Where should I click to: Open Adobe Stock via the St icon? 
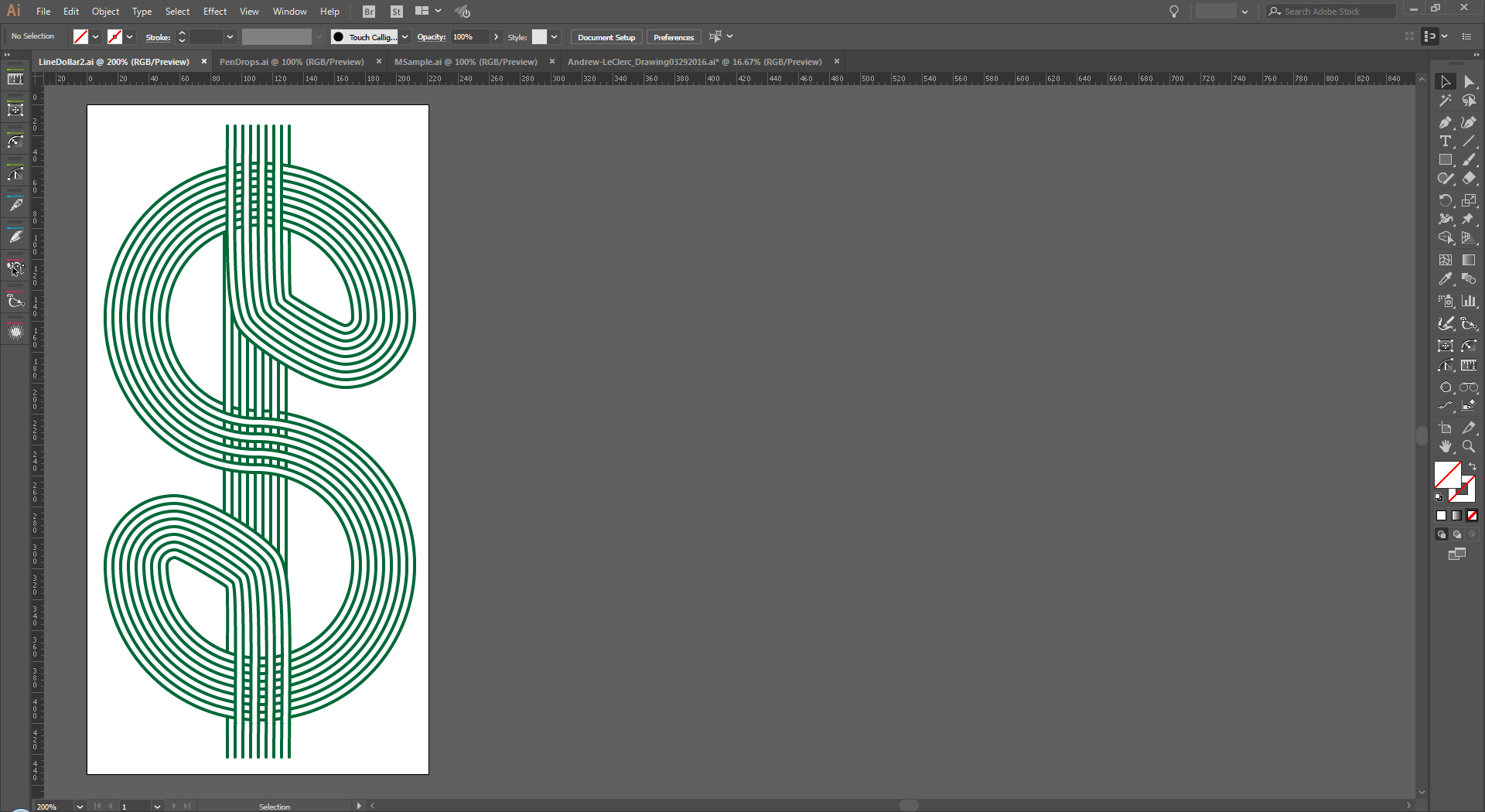(x=397, y=12)
